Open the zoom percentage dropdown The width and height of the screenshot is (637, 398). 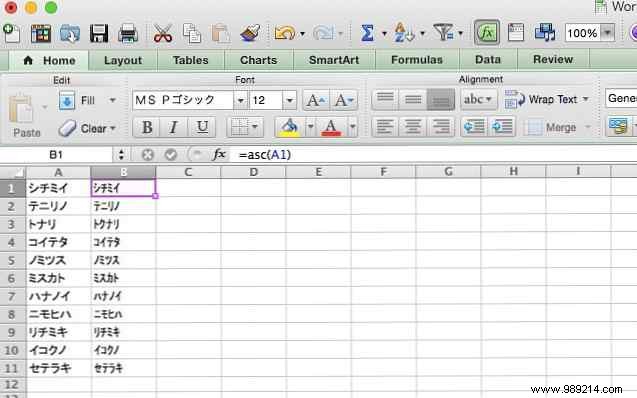[608, 32]
